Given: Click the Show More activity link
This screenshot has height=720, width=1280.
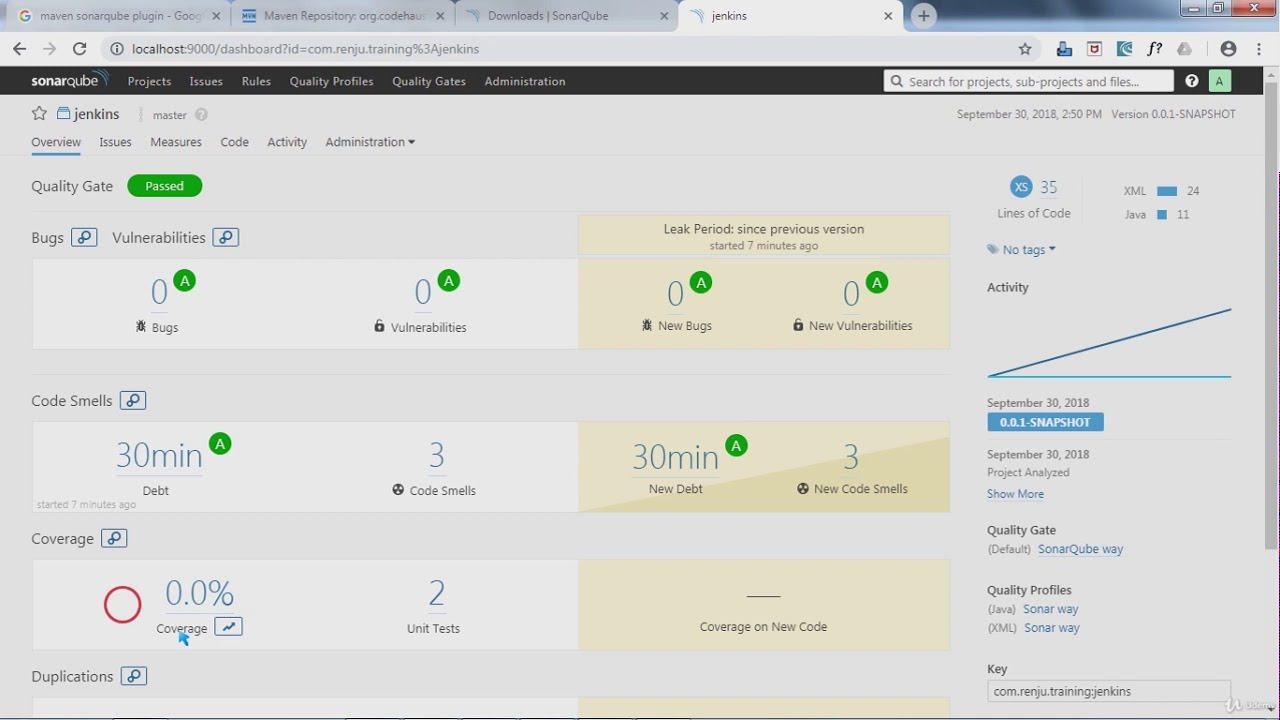Looking at the screenshot, I should pyautogui.click(x=1015, y=494).
